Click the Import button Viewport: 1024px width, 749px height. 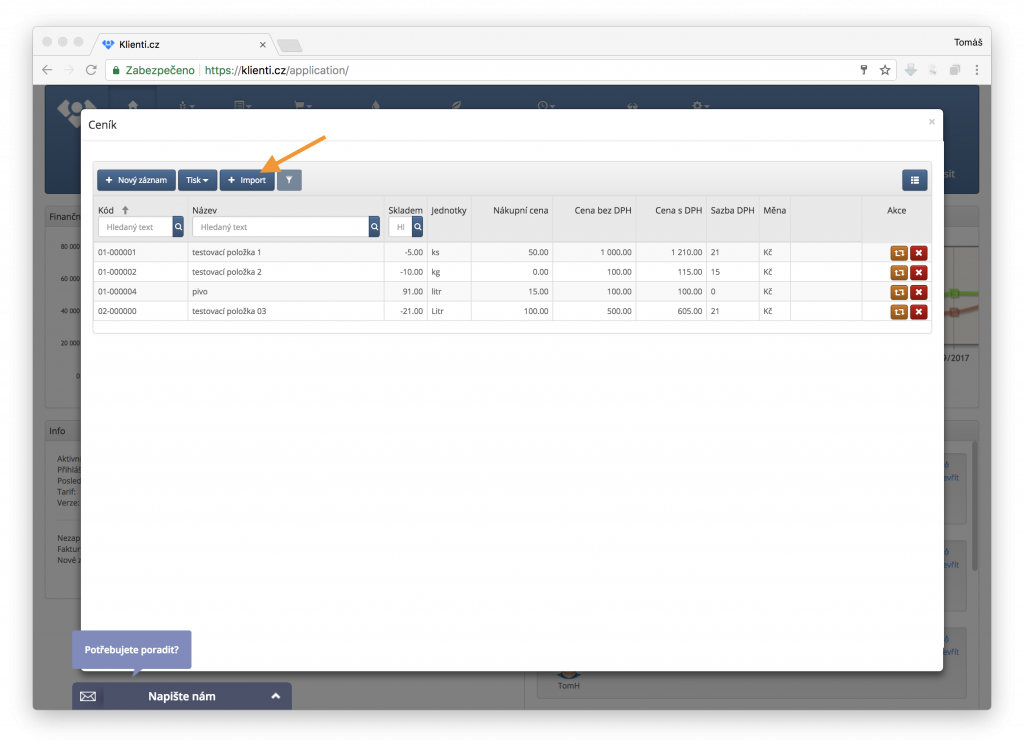pyautogui.click(x=246, y=180)
